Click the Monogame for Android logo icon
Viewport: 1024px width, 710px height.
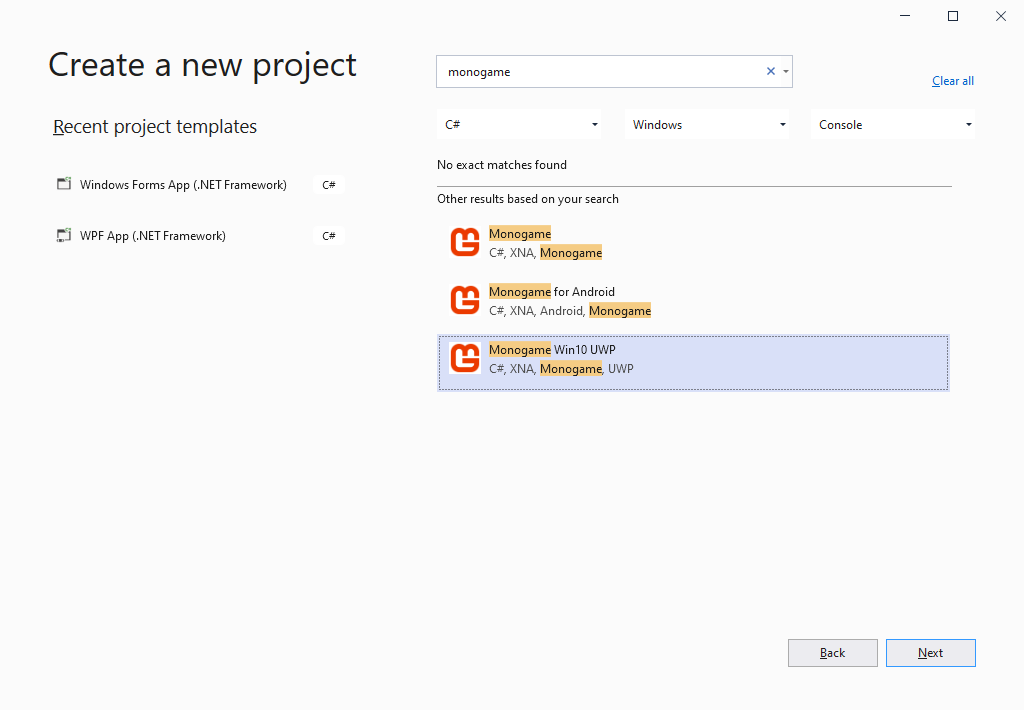[465, 300]
